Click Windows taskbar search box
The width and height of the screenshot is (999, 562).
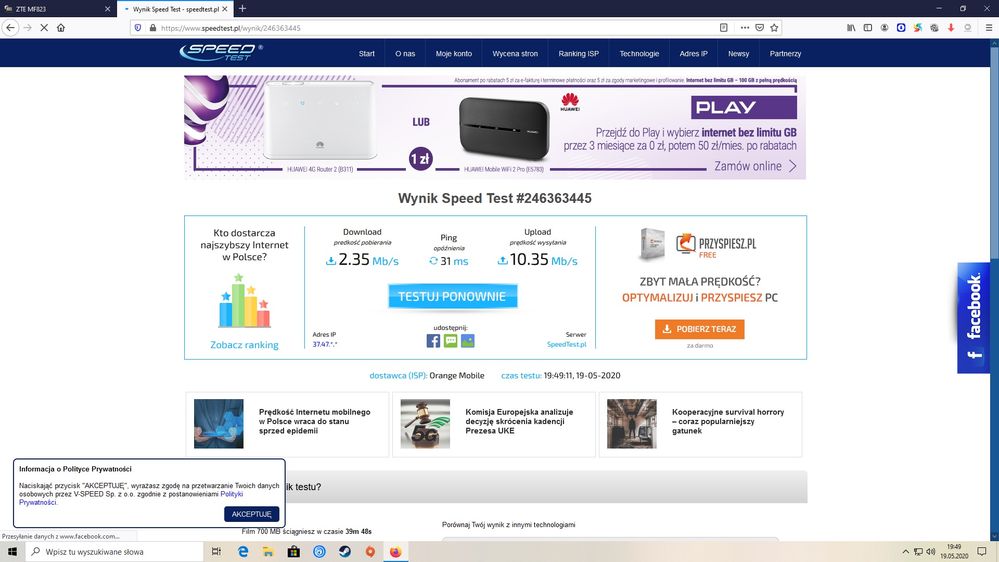(115, 552)
